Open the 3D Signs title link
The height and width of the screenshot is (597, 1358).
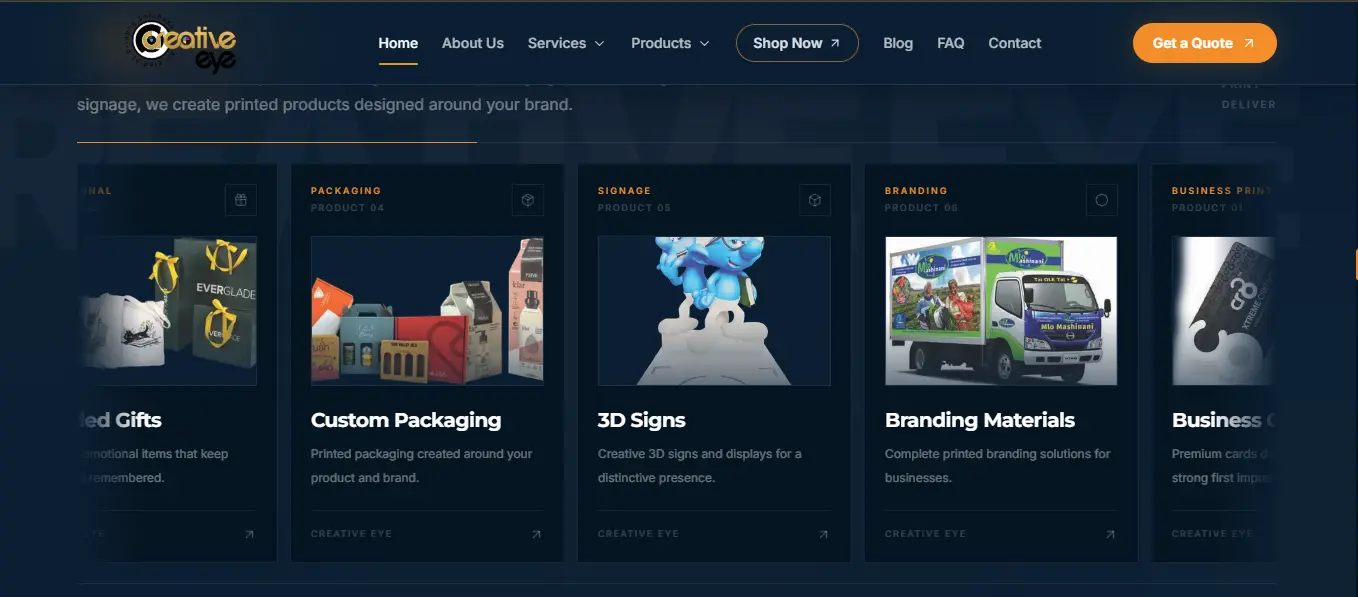[642, 420]
